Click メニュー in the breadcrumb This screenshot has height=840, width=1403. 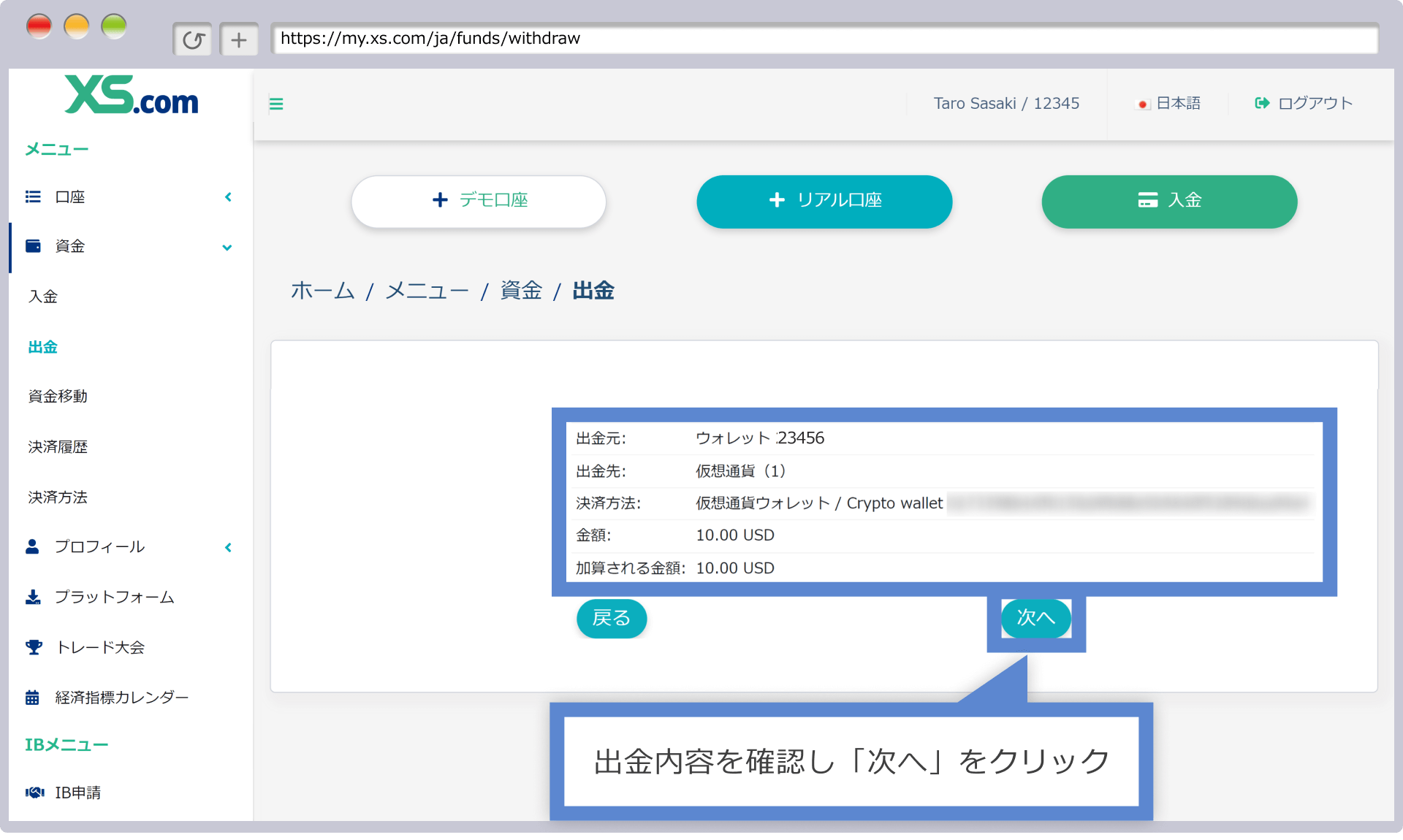point(427,291)
